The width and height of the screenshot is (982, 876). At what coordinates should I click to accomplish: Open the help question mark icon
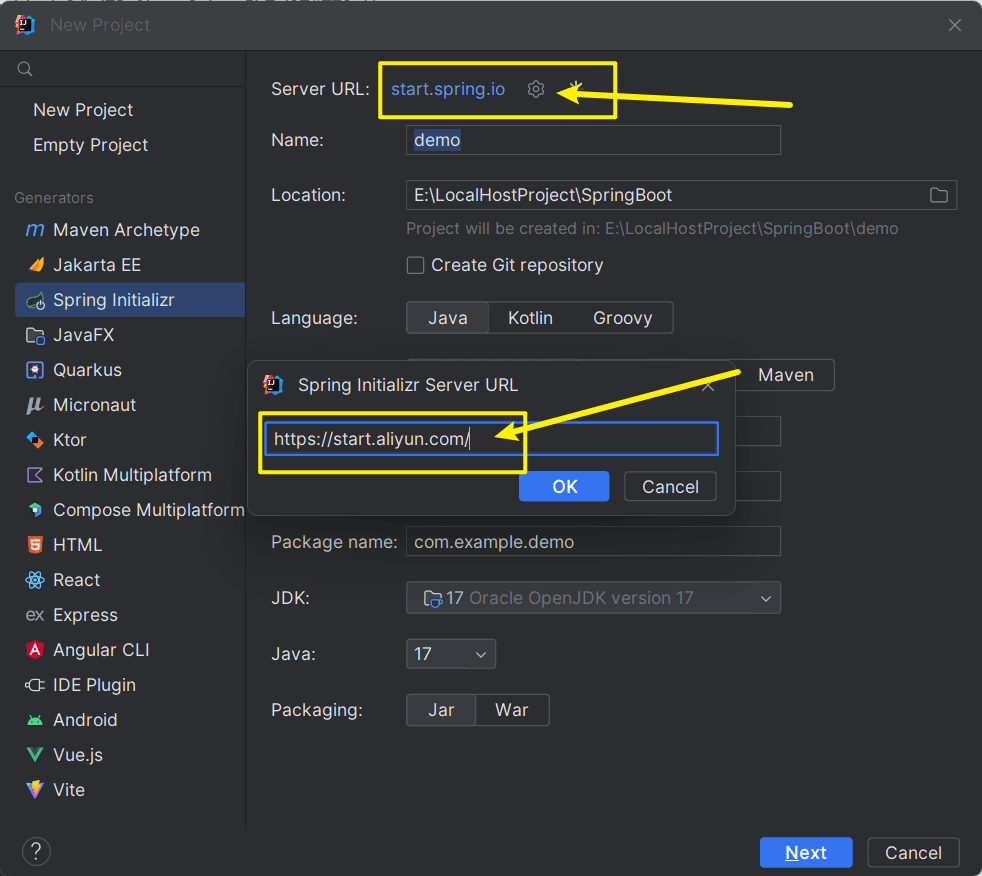(36, 852)
